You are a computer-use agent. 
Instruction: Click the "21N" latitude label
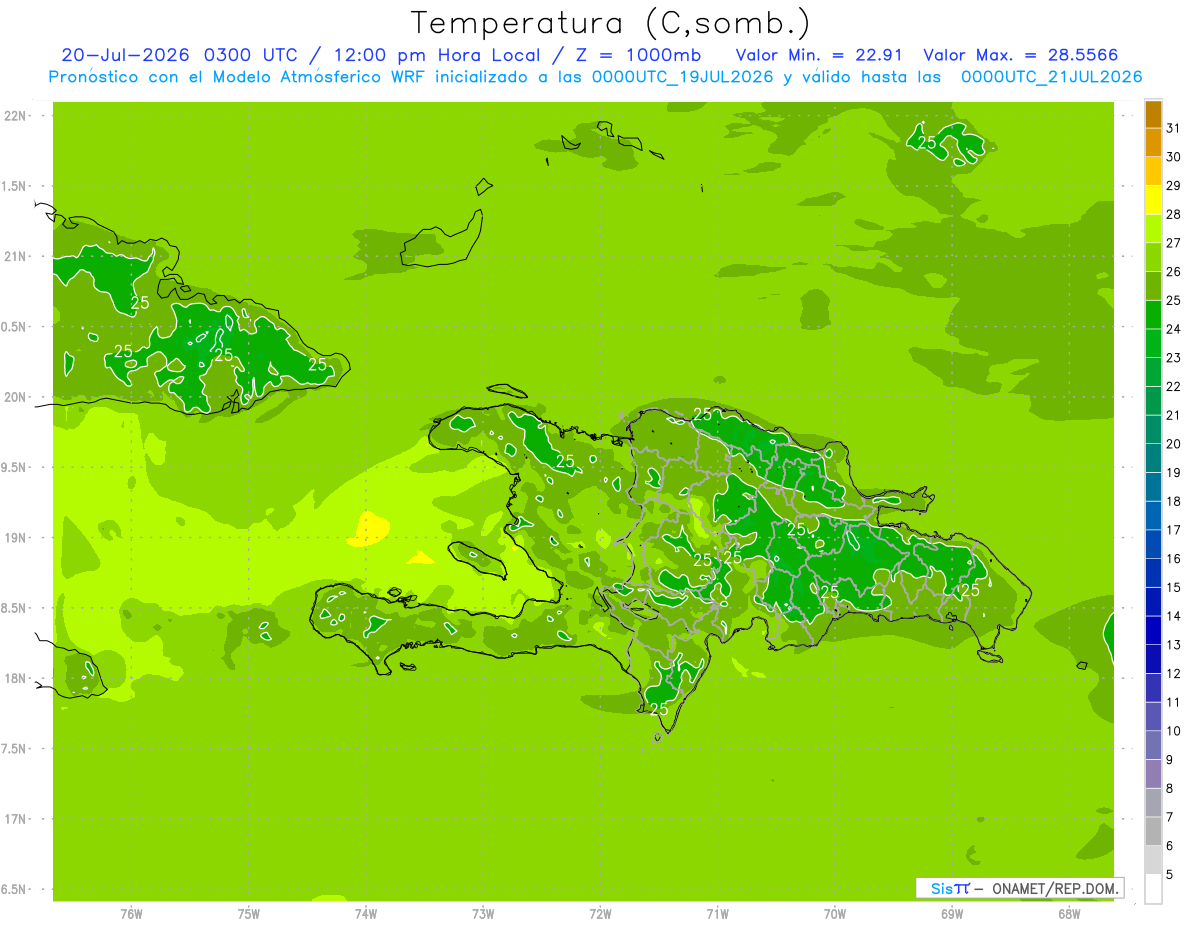15,257
